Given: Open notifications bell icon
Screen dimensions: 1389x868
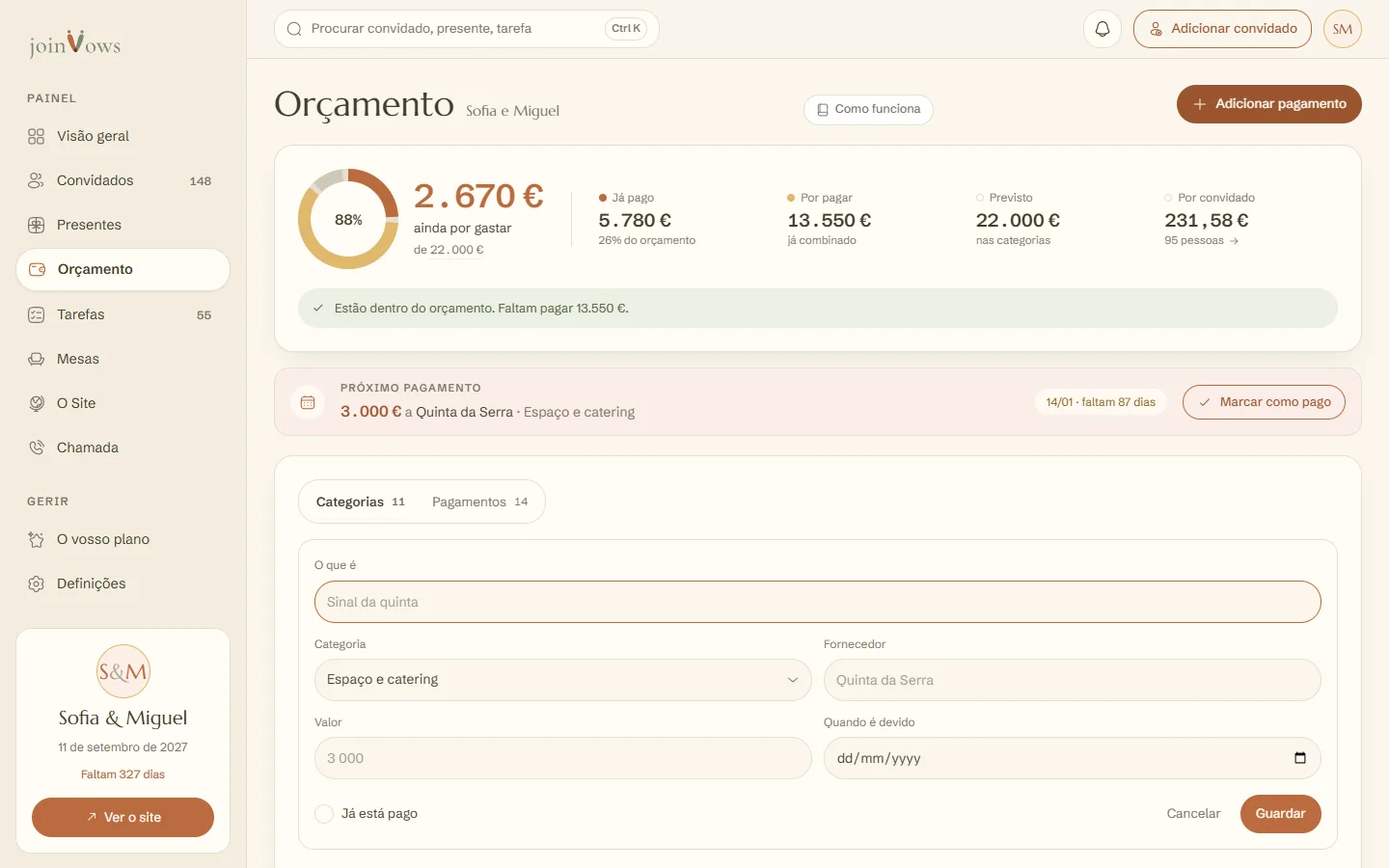Looking at the screenshot, I should tap(1103, 29).
